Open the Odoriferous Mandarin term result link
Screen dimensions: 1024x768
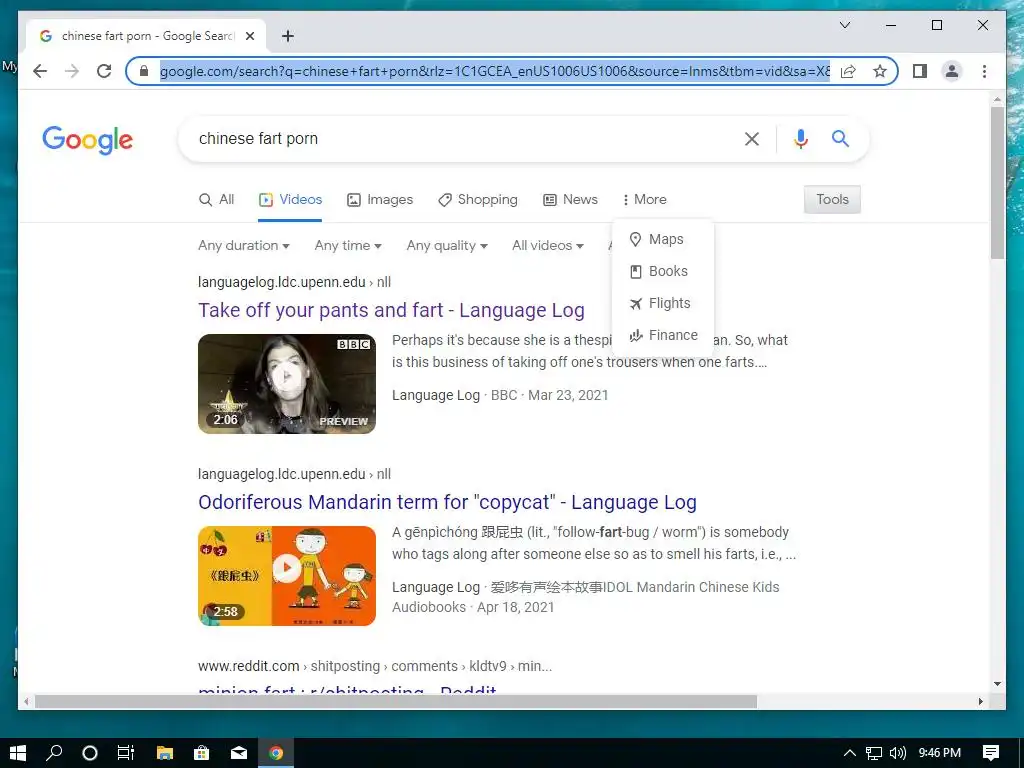point(447,502)
